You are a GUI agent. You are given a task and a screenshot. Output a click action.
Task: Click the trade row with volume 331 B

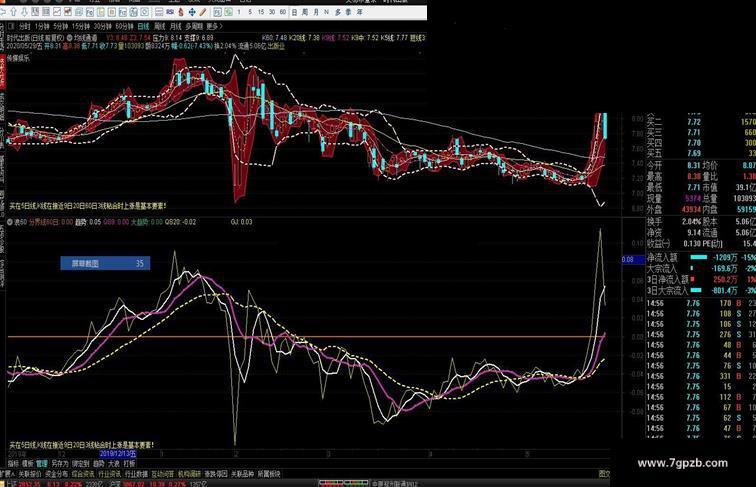coord(701,376)
